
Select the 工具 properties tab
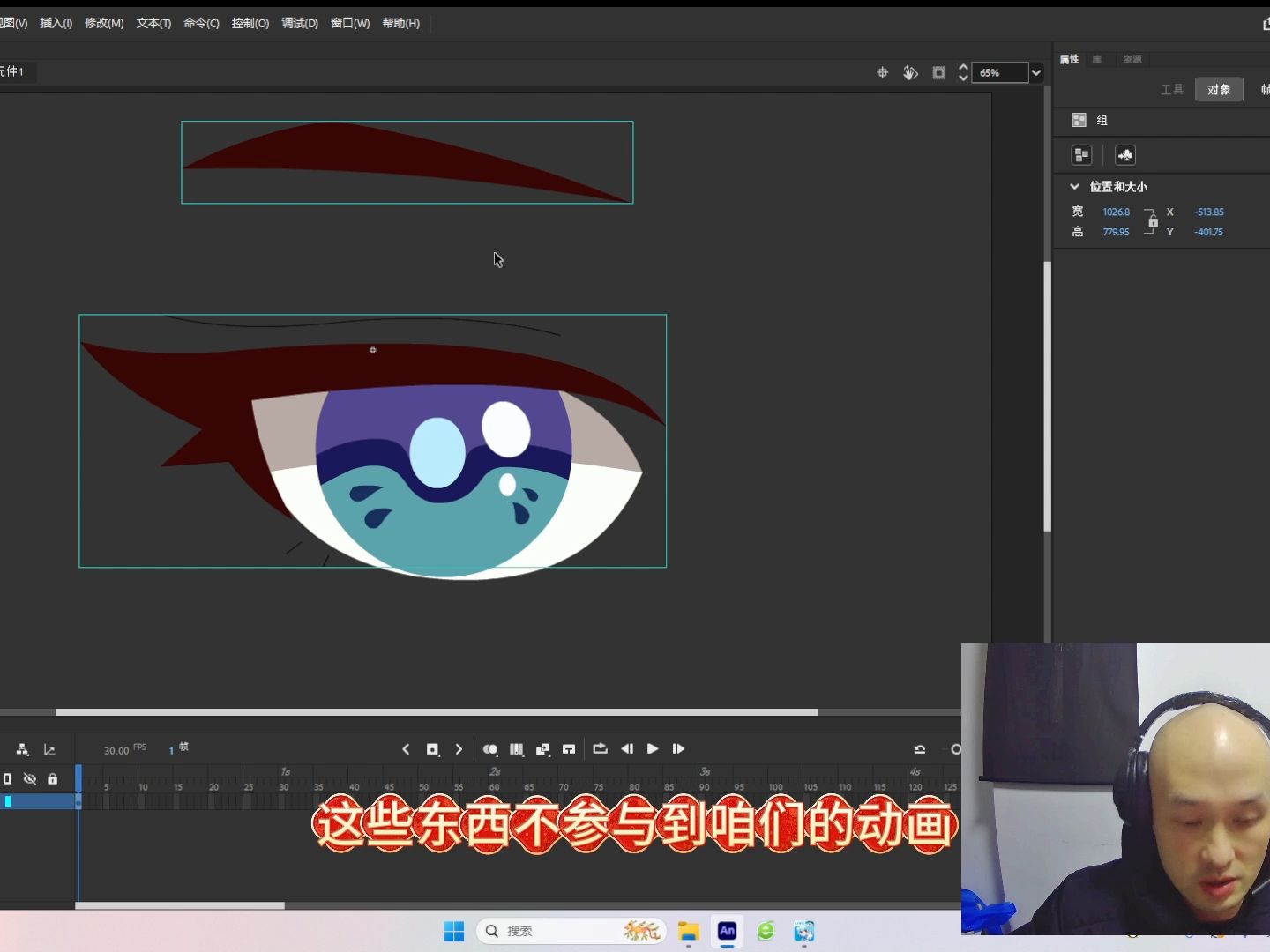click(x=1172, y=89)
